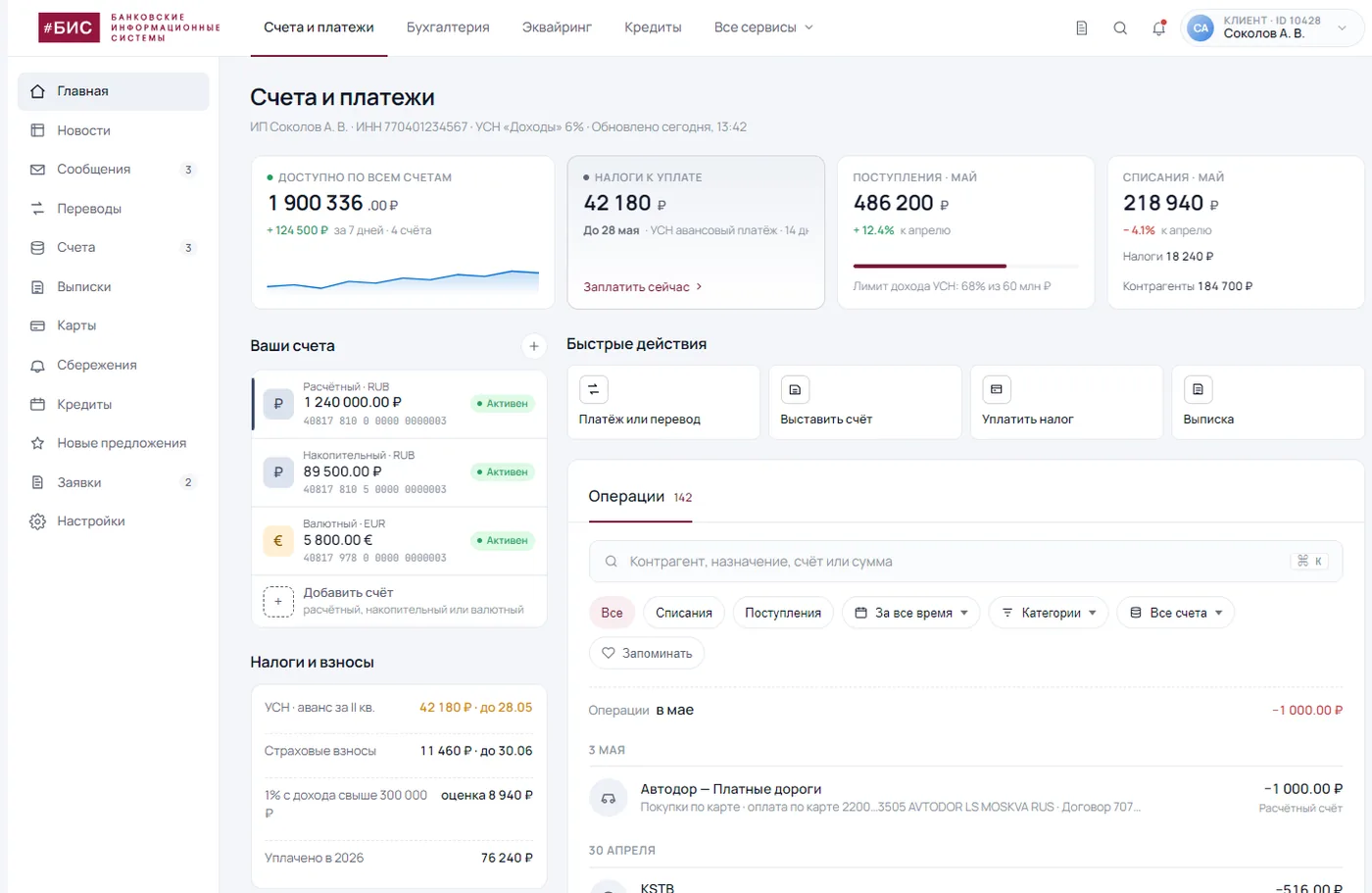Image resolution: width=1372 pixels, height=893 pixels.
Task: Click the card icon in Уплатить налог tile
Action: pos(997,390)
